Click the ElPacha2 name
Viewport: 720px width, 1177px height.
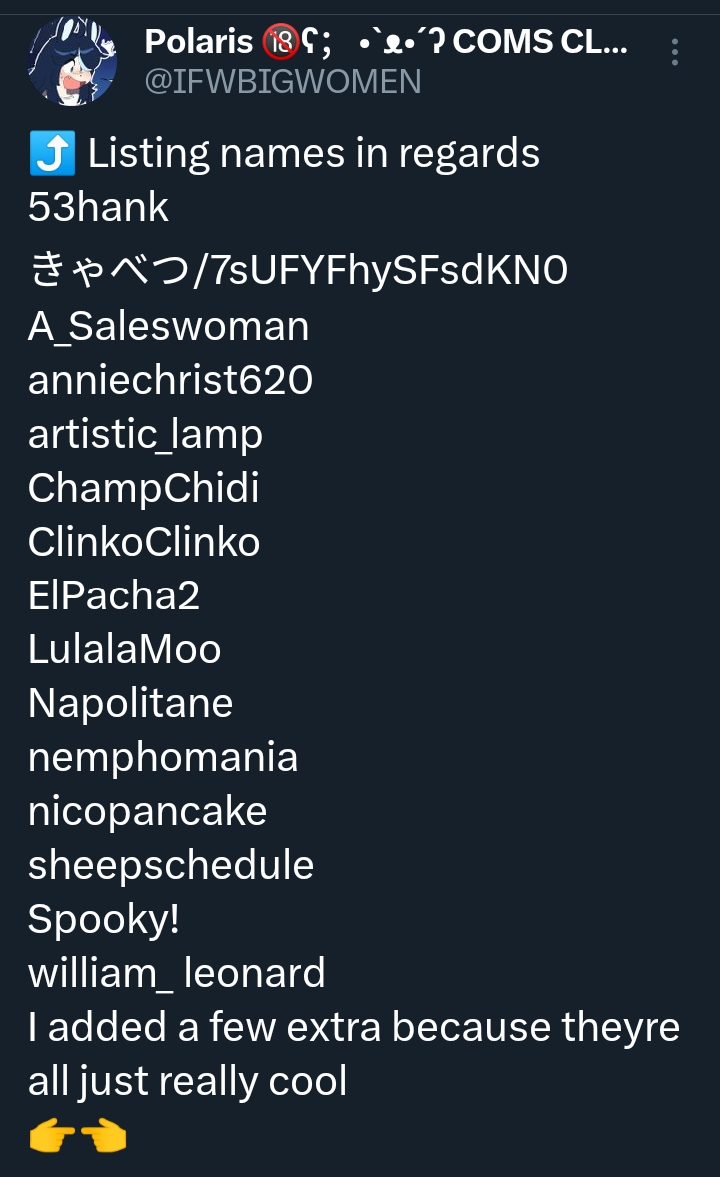tap(114, 596)
